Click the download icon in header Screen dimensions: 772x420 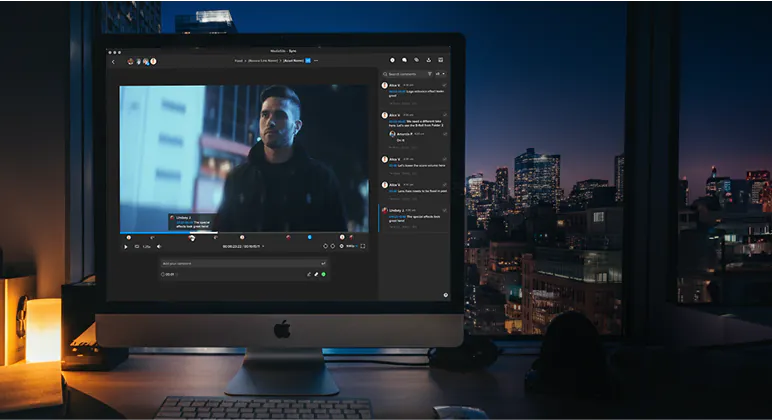pyautogui.click(x=428, y=61)
